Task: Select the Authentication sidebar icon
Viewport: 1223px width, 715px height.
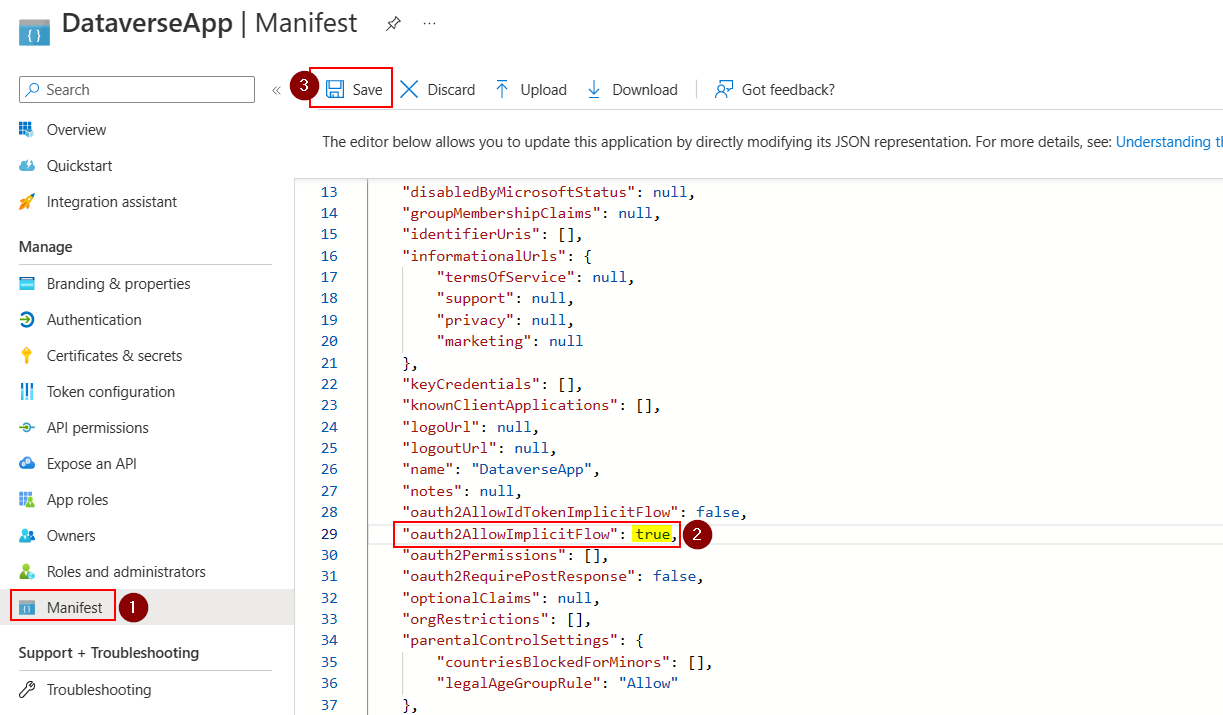Action: 28,319
